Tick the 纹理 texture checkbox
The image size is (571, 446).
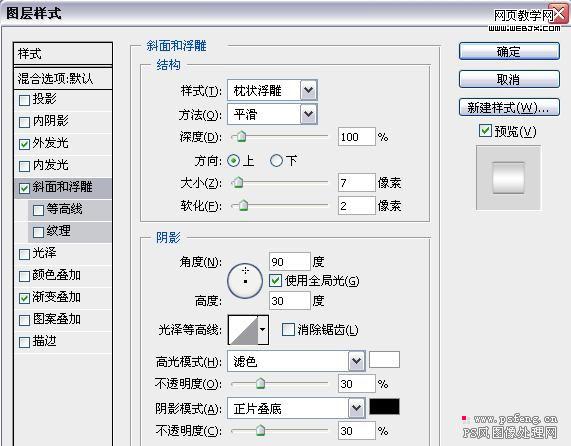coord(38,232)
